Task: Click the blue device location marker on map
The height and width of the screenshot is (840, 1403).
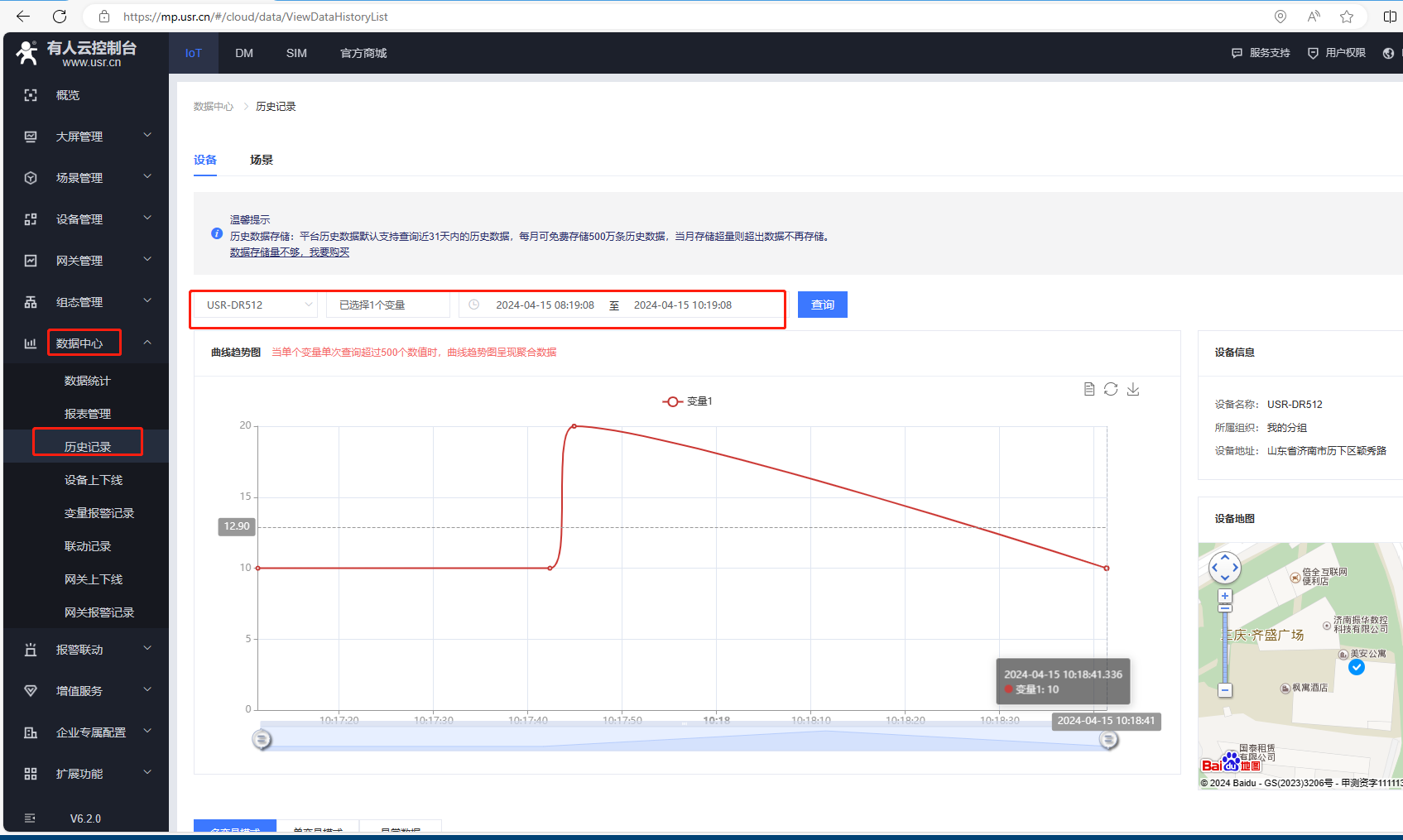Action: (x=1357, y=667)
